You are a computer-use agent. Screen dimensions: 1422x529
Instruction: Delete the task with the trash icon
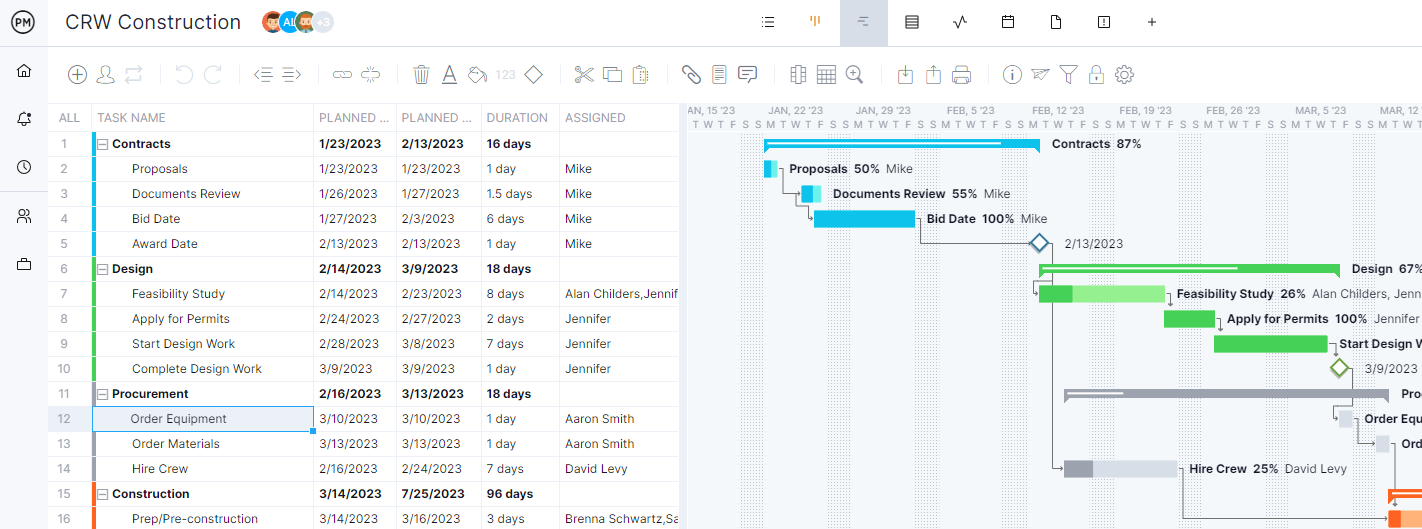(x=421, y=75)
